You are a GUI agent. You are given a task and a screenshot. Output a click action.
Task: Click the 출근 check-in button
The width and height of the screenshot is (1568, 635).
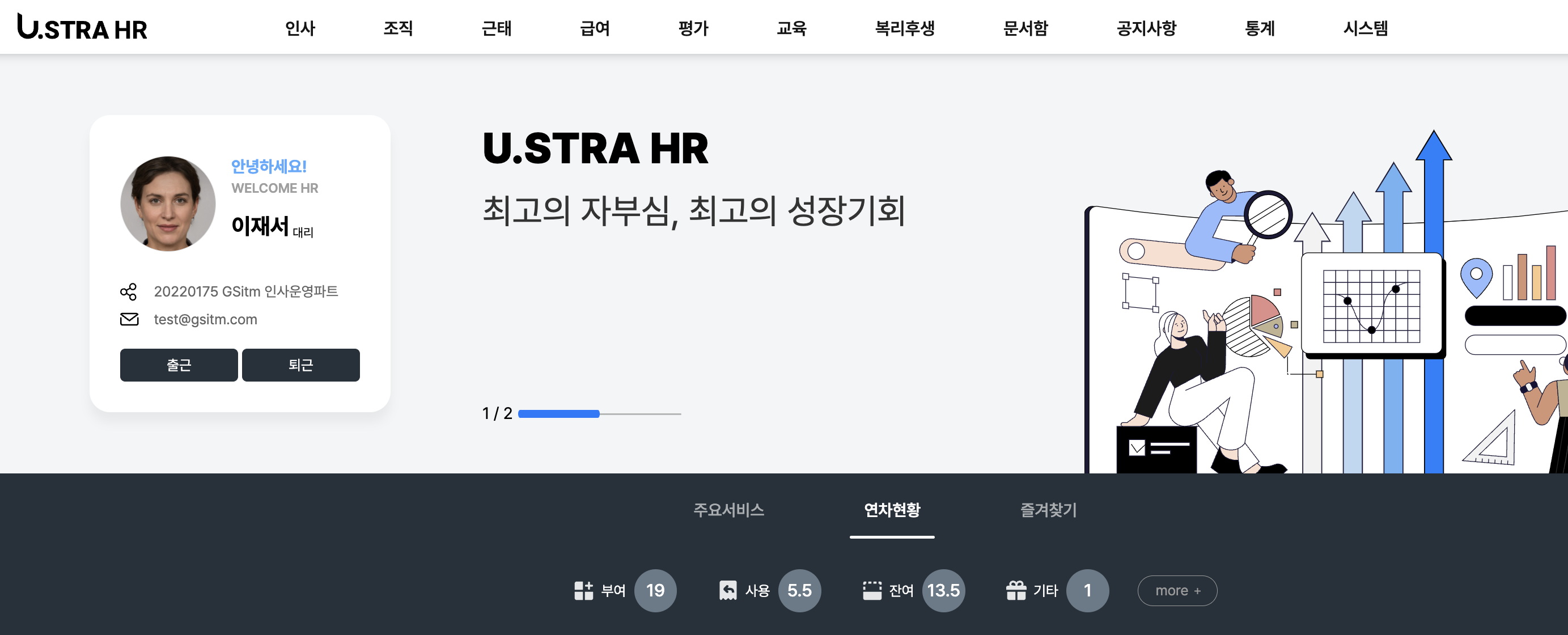coord(179,365)
